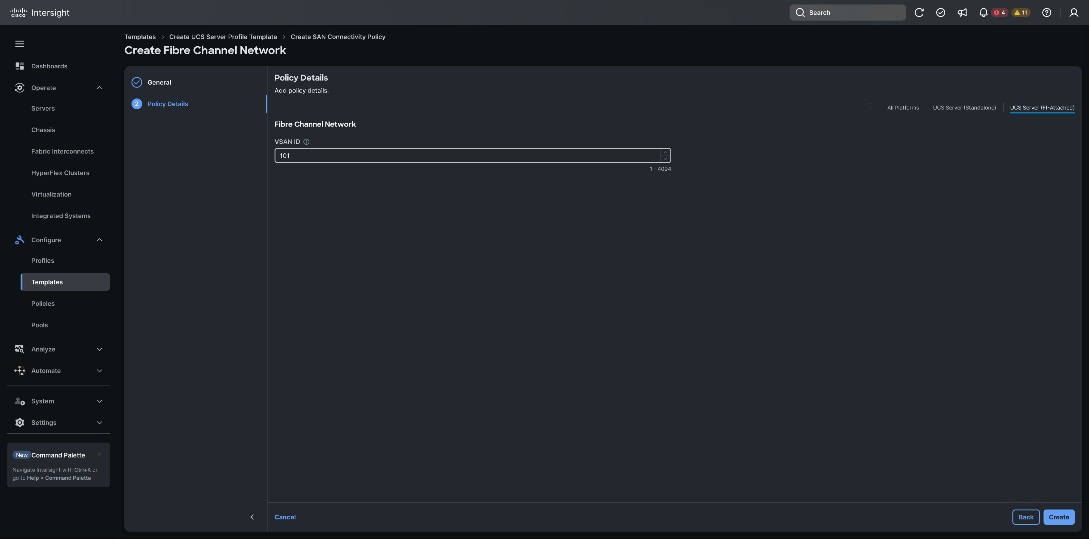Open Fabric Interconnects in the sidebar
1089x539 pixels.
tap(65, 151)
